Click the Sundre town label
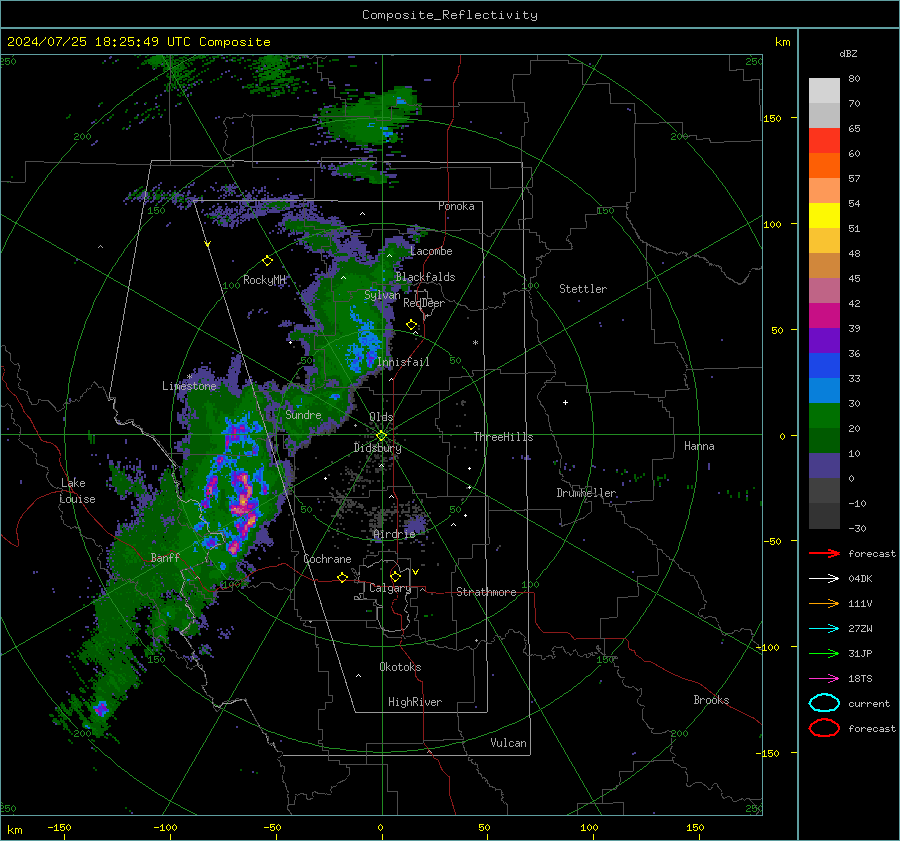Screen dimensions: 900x841 pos(303,414)
